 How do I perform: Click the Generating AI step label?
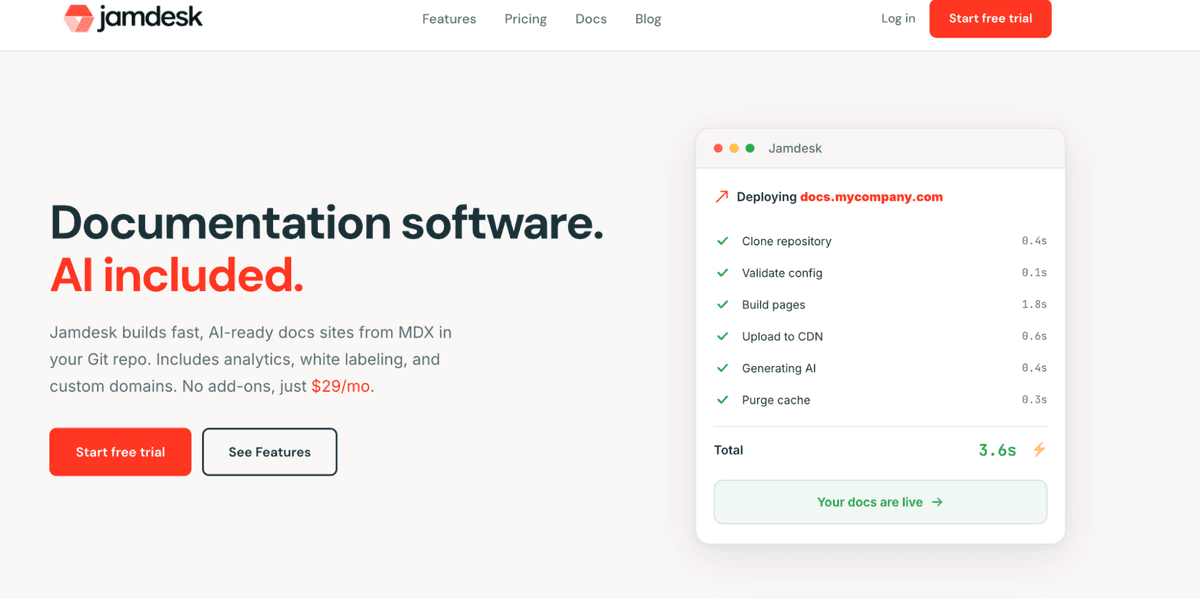[779, 368]
